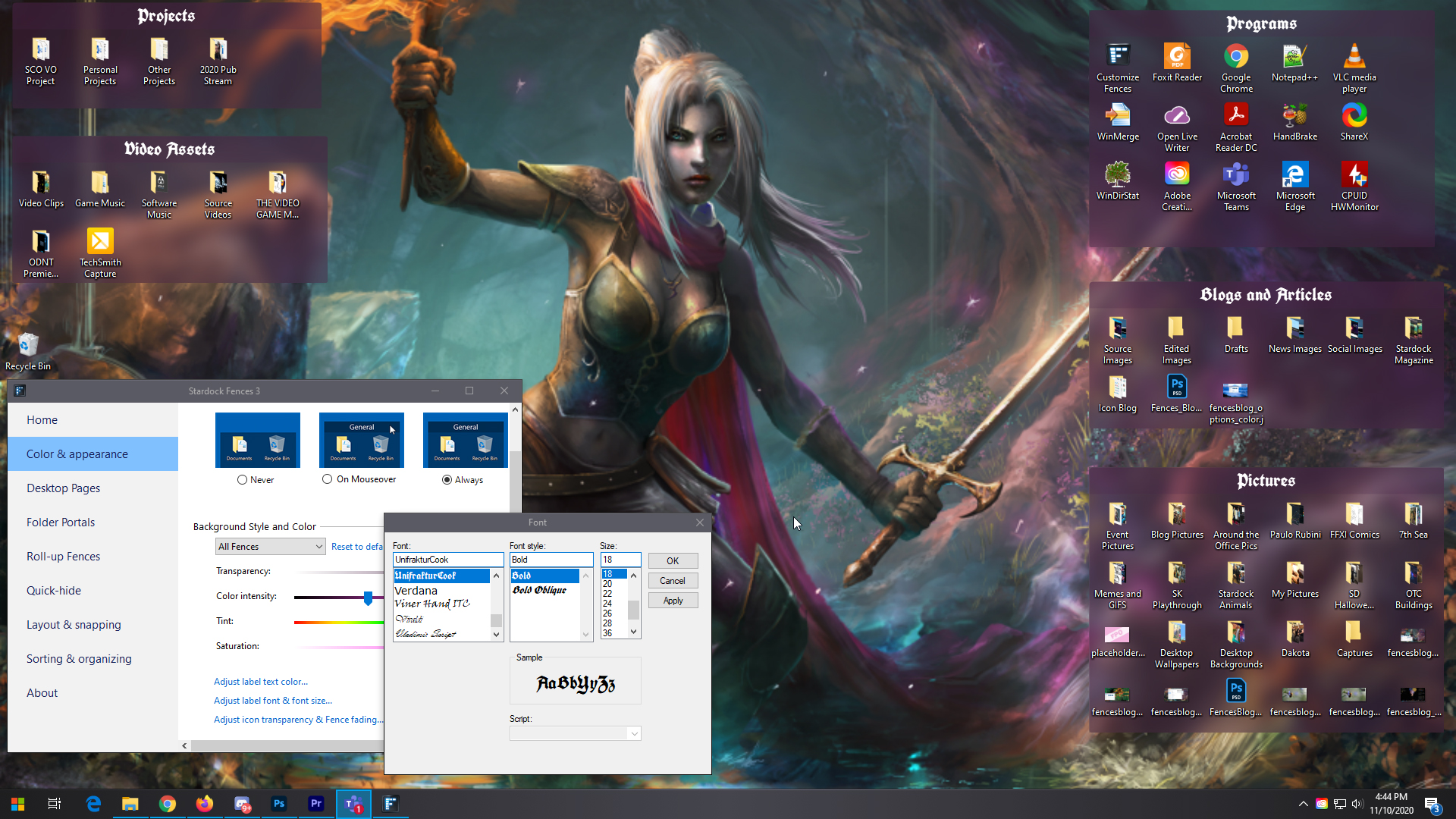Open the Customize Fences icon

tap(1118, 67)
